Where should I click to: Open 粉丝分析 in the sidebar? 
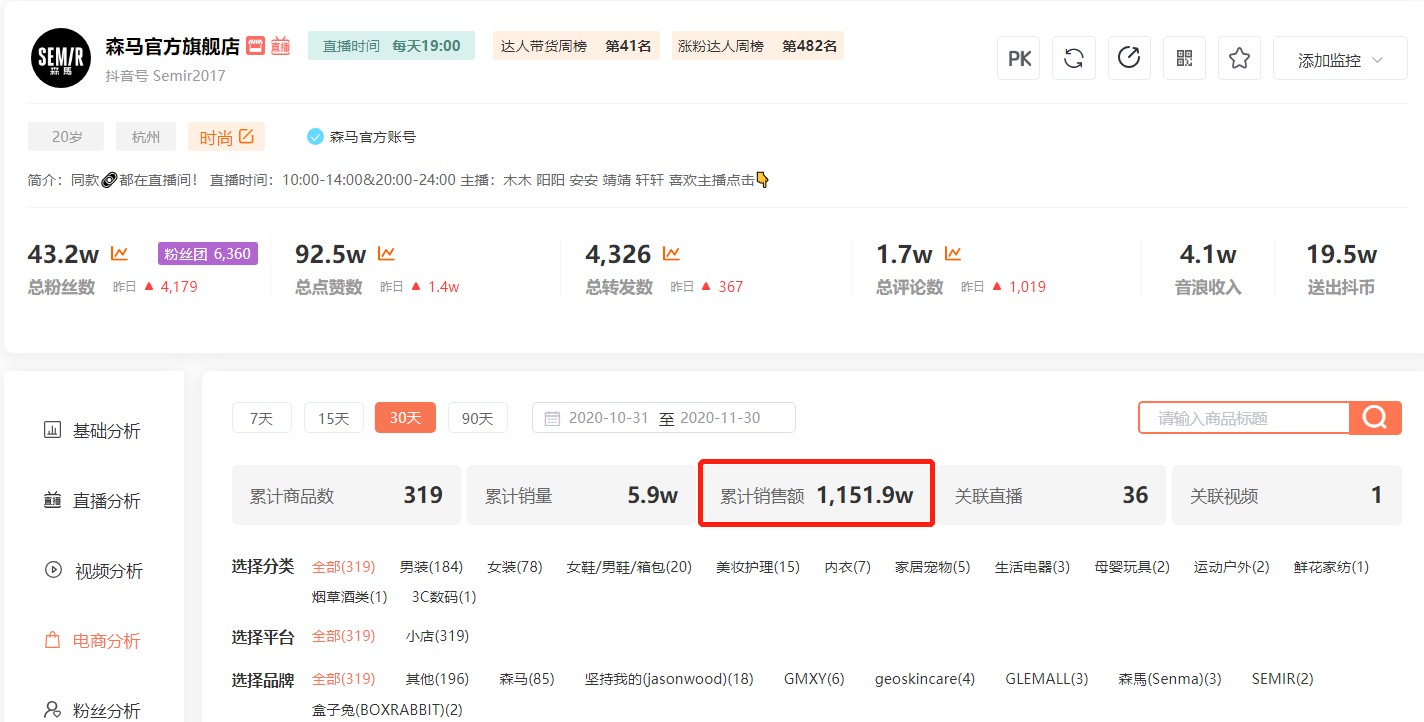(x=92, y=711)
